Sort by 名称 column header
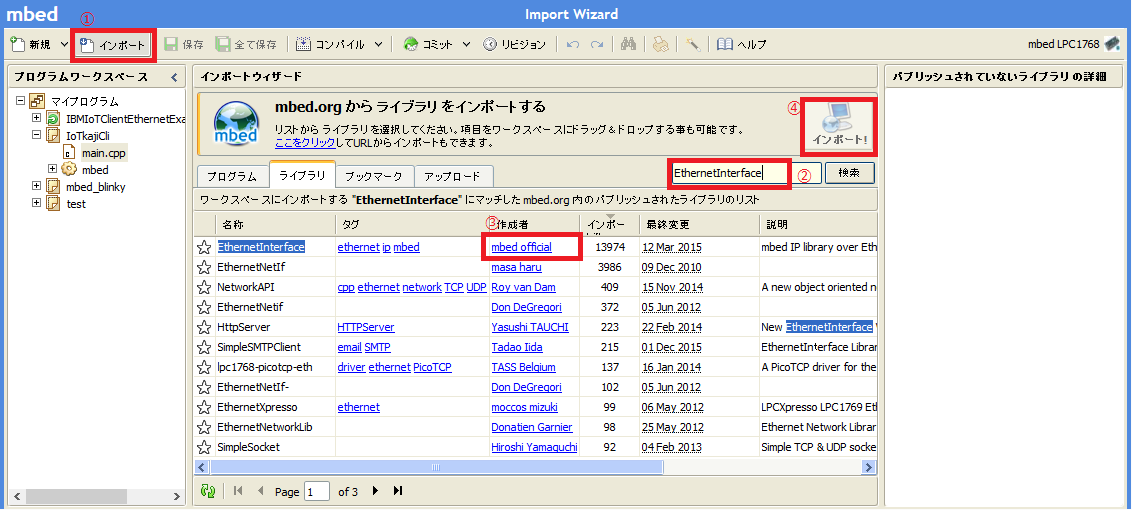 (275, 225)
